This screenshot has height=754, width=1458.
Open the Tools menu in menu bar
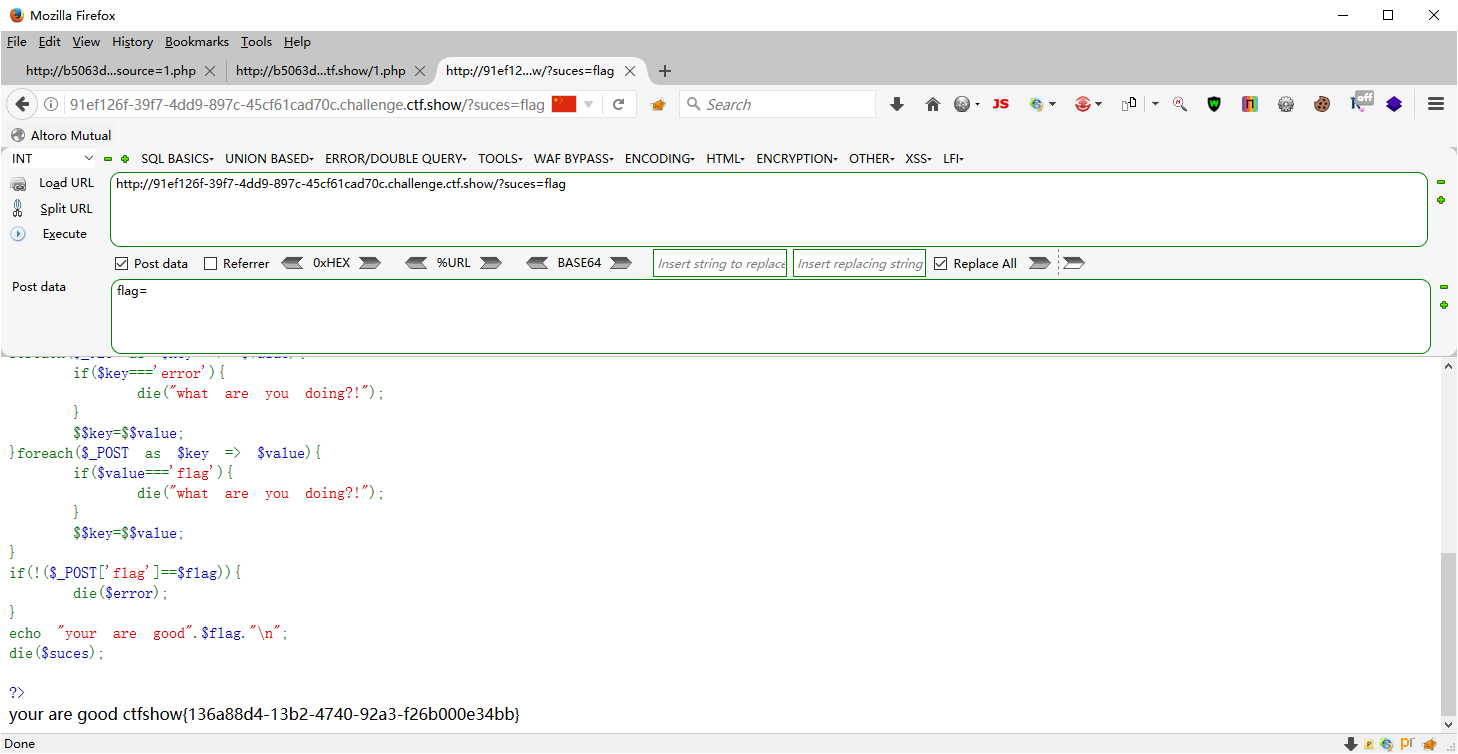pos(256,42)
